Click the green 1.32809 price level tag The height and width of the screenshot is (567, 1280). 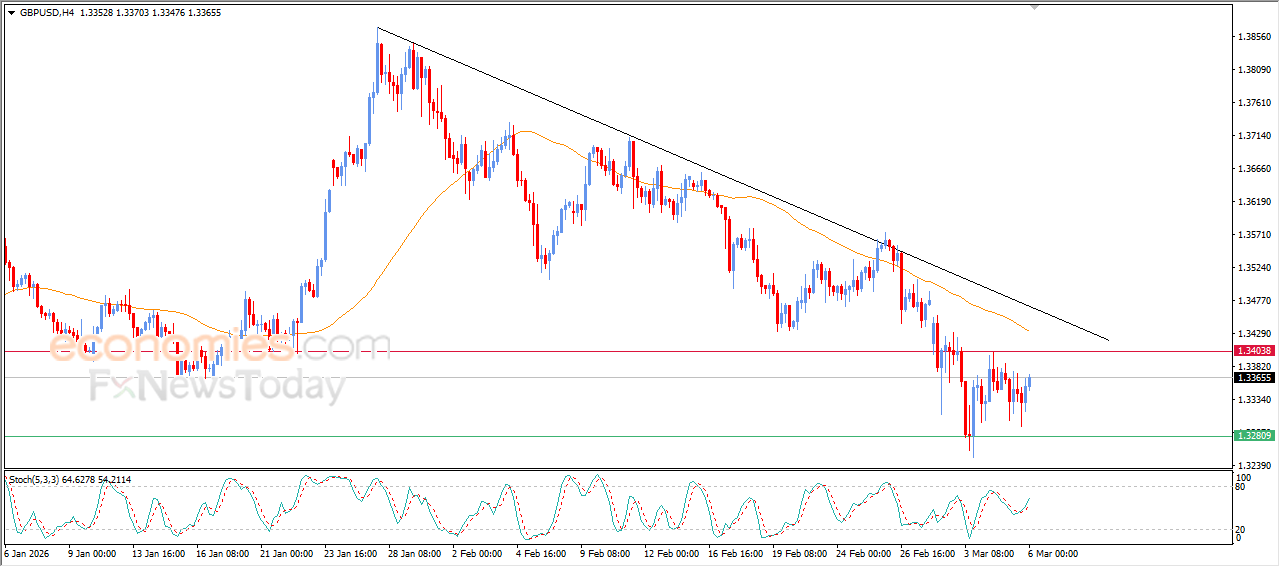pos(1253,436)
